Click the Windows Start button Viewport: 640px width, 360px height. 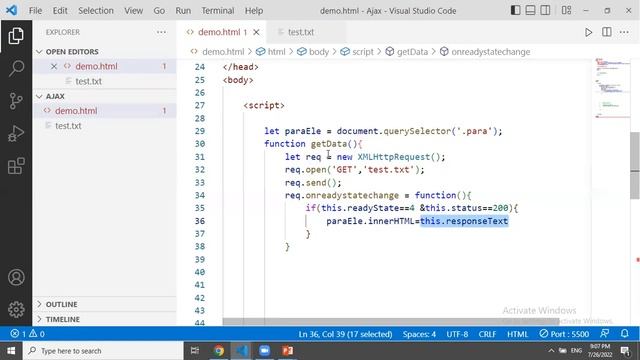coord(11,351)
